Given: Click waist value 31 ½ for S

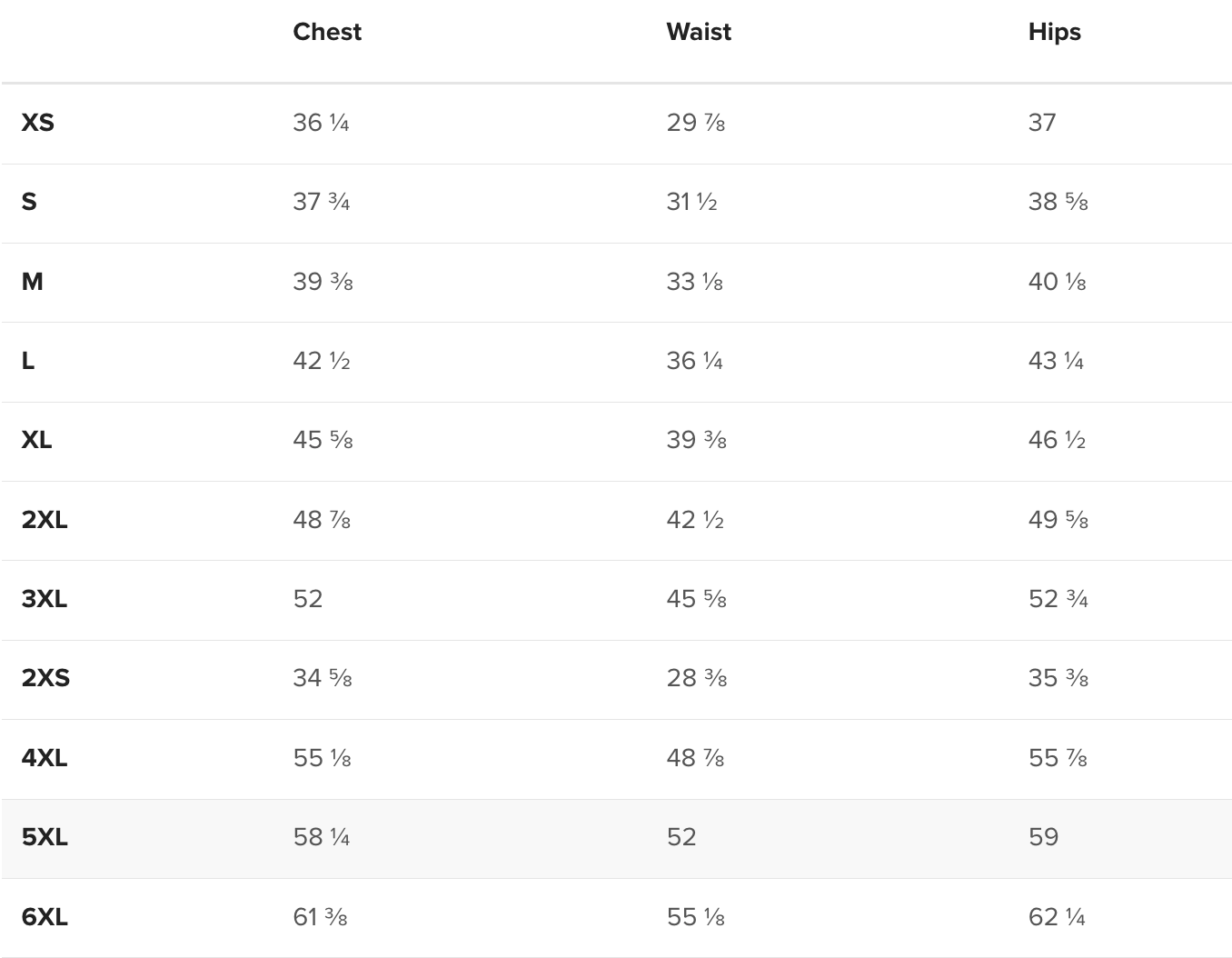Looking at the screenshot, I should [692, 202].
